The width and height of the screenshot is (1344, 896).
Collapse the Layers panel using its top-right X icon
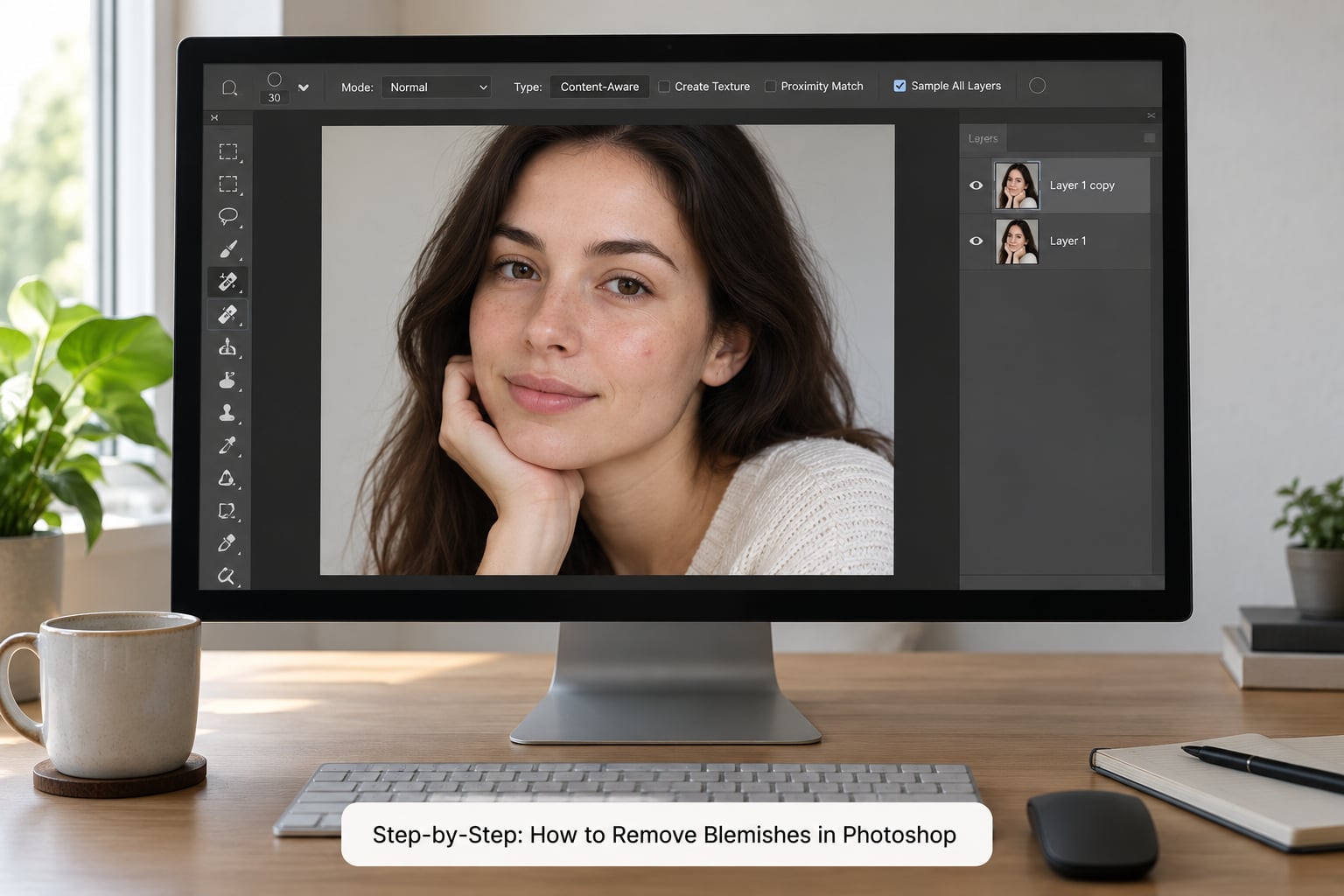pos(1151,115)
